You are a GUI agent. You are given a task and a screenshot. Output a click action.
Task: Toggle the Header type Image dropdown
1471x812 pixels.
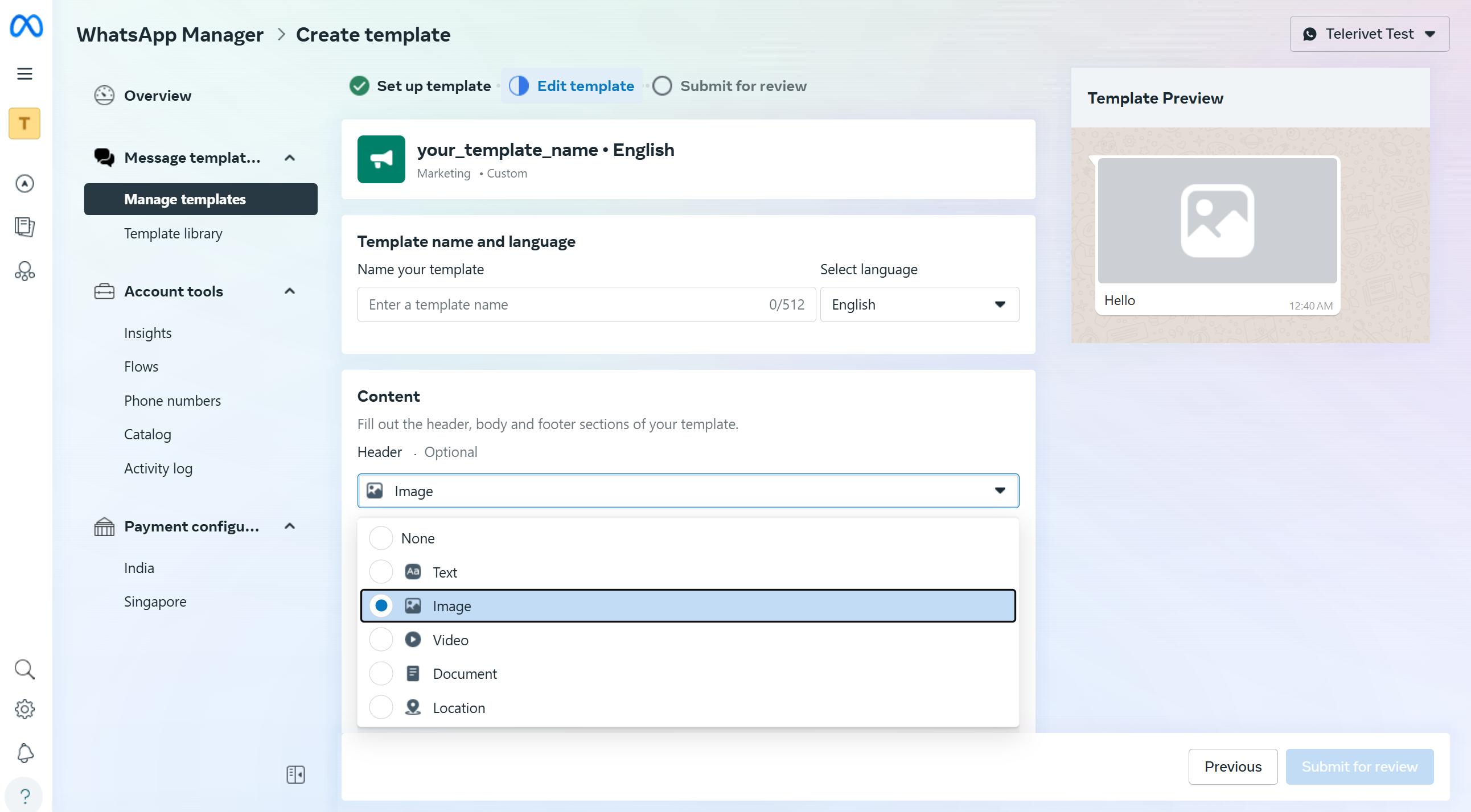pos(688,490)
